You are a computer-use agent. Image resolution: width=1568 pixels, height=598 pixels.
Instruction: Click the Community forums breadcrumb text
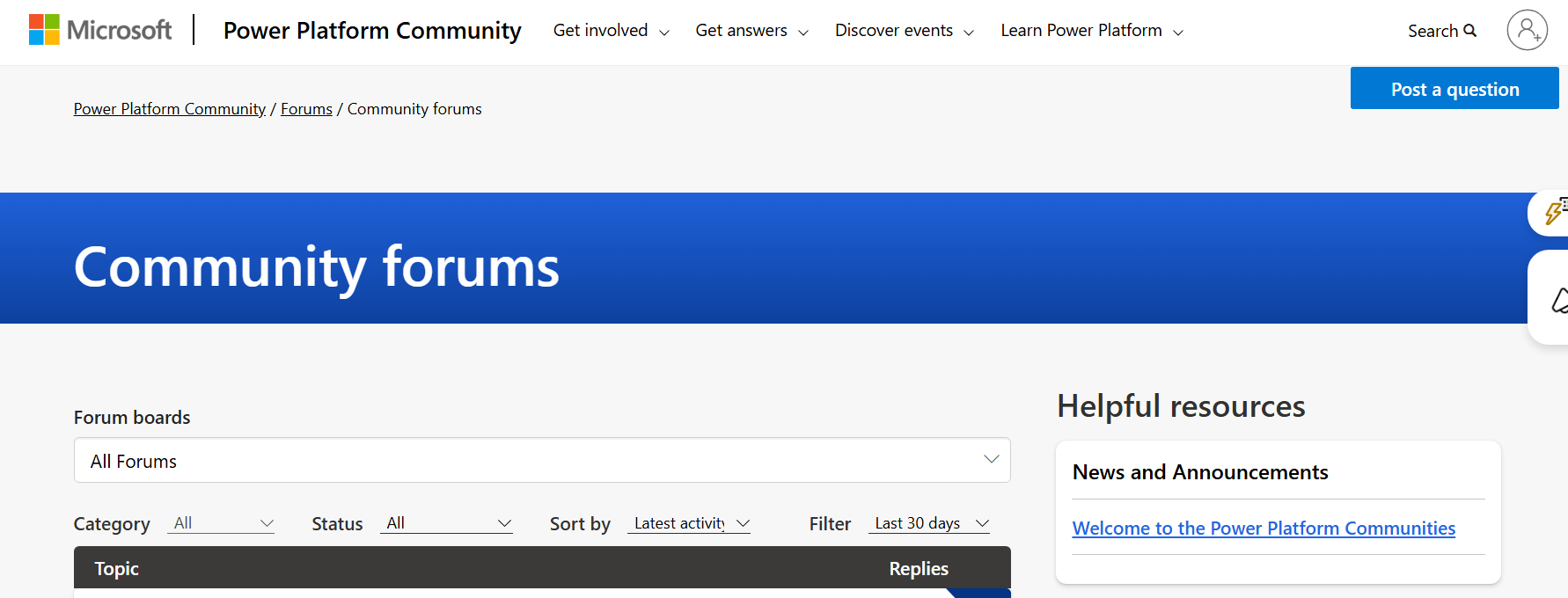(414, 109)
